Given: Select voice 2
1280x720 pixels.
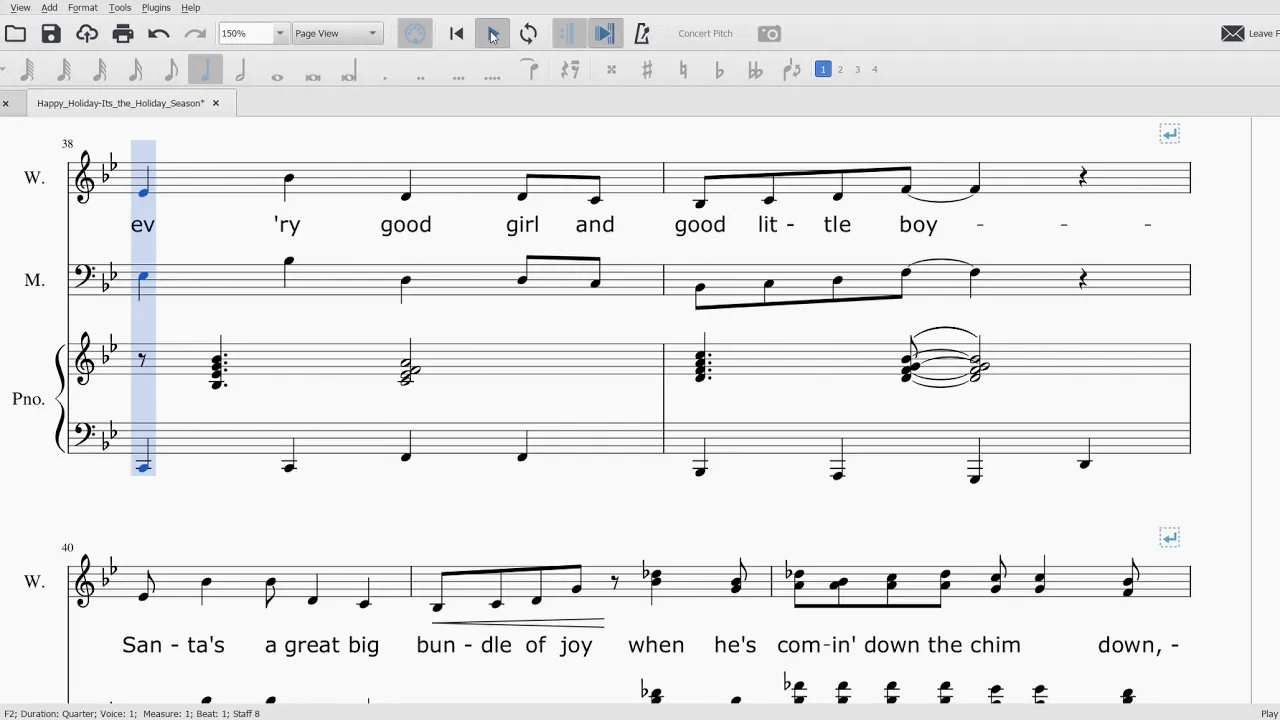Looking at the screenshot, I should (x=840, y=69).
